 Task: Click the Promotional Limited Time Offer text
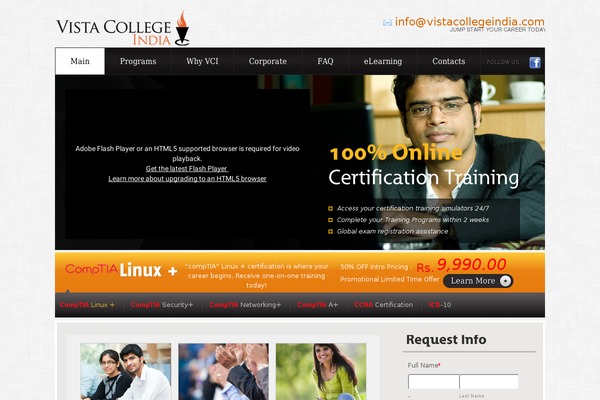(390, 279)
